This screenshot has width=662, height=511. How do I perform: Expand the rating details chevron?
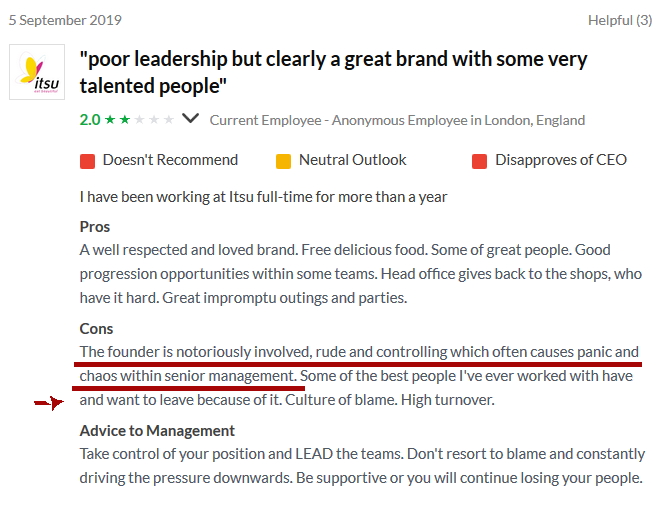click(191, 120)
